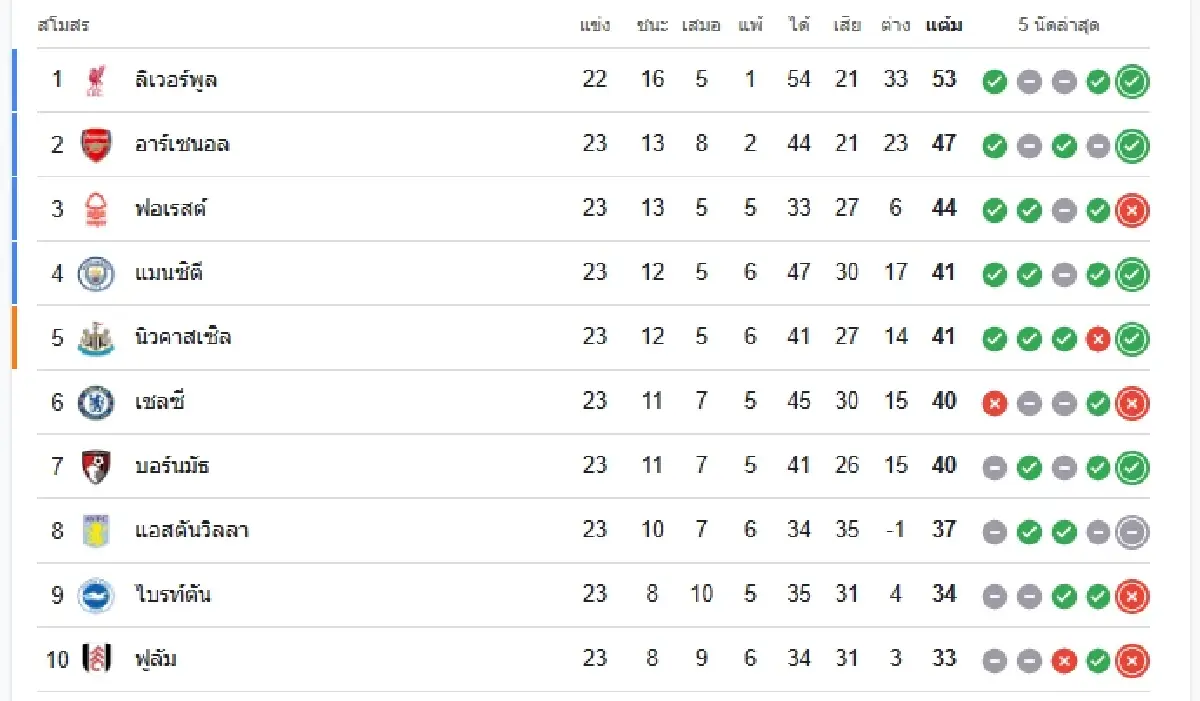The width and height of the screenshot is (1200, 701).
Task: Click the ไบรท์ตัน team row name
Action: (172, 595)
